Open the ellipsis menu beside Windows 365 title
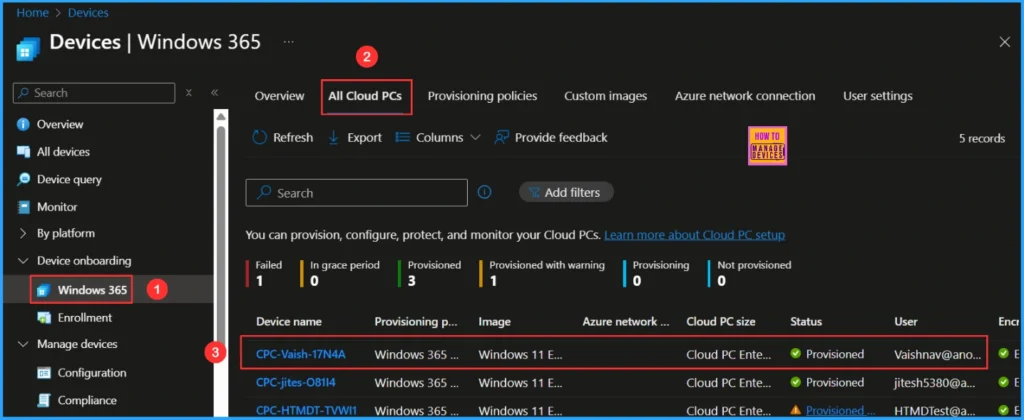Image resolution: width=1024 pixels, height=420 pixels. coord(289,42)
